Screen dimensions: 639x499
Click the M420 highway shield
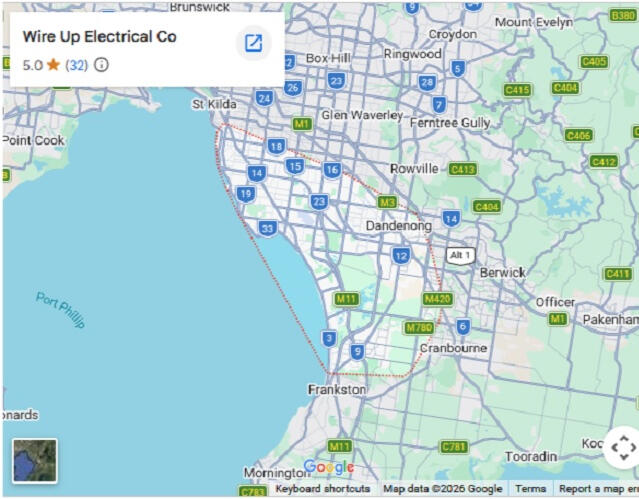tap(436, 298)
